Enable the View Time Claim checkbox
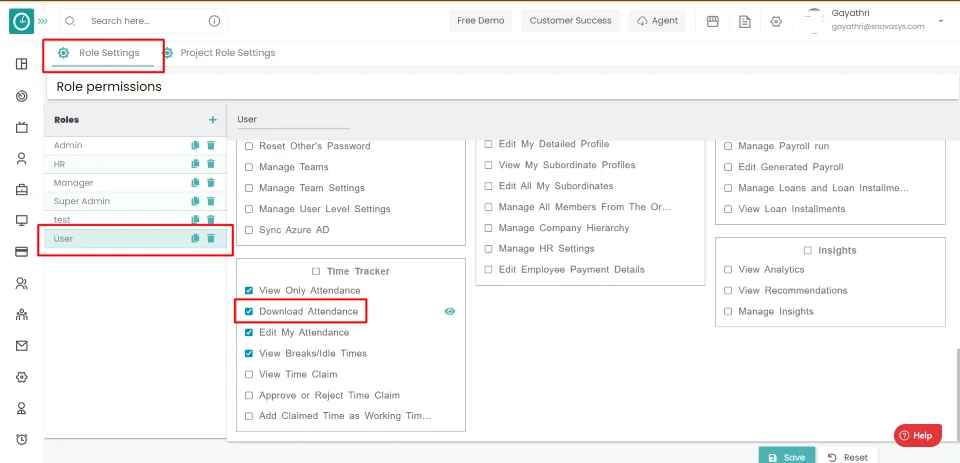Screen dimensions: 960x463 (x=249, y=375)
